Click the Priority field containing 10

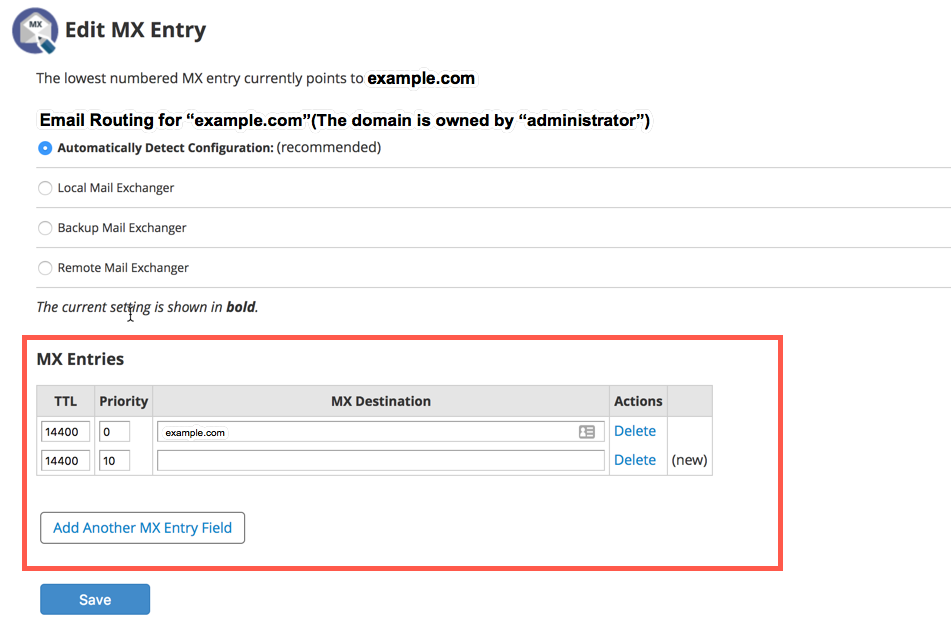click(x=114, y=461)
